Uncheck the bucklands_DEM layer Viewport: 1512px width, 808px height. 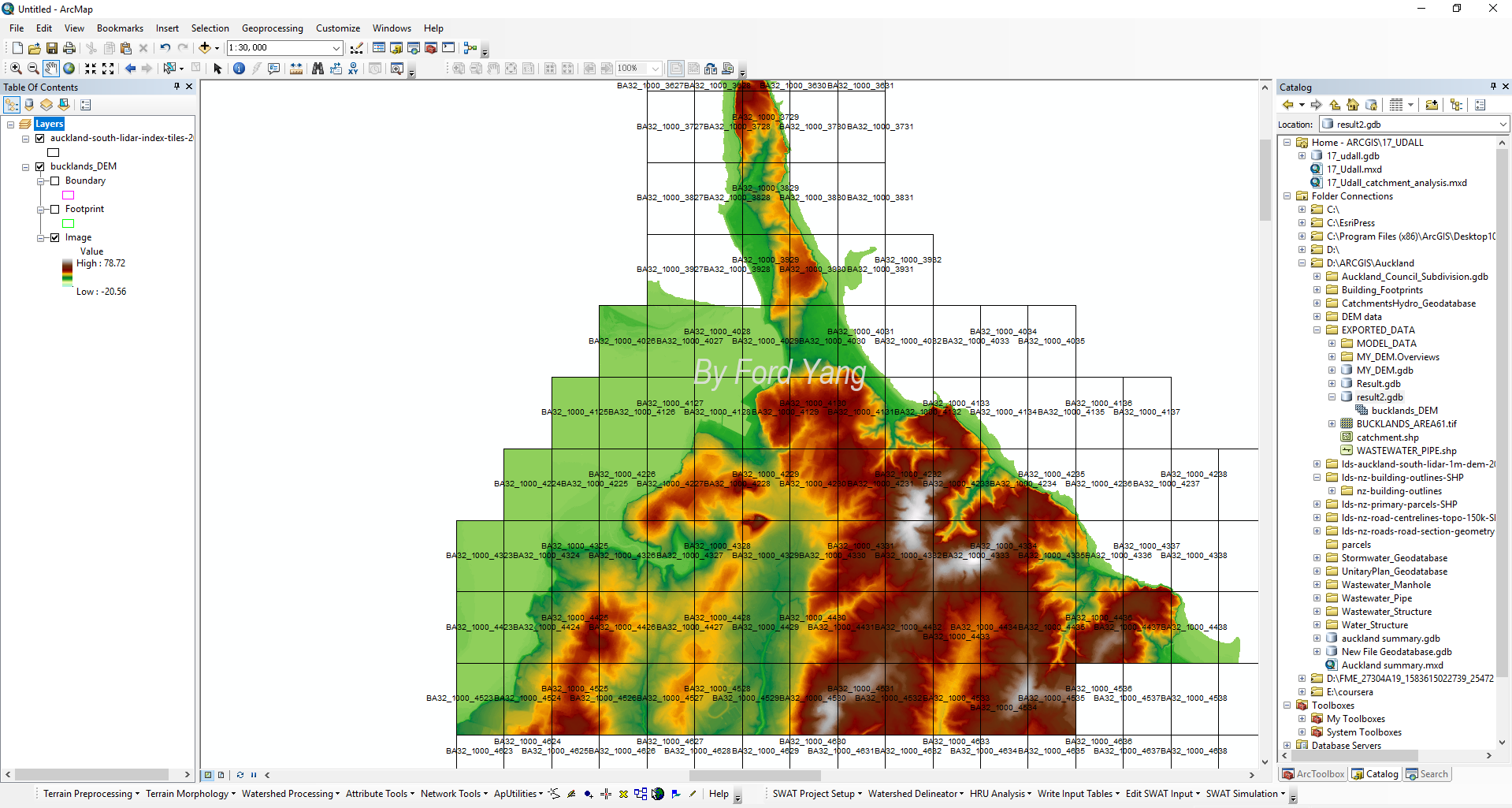pos(39,166)
